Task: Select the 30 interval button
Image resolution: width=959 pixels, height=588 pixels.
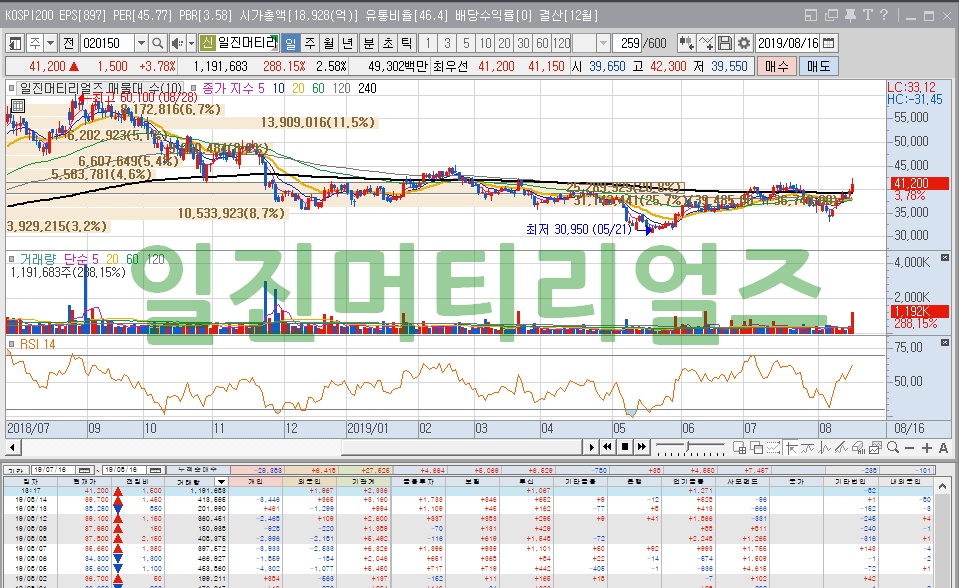Action: click(x=523, y=43)
